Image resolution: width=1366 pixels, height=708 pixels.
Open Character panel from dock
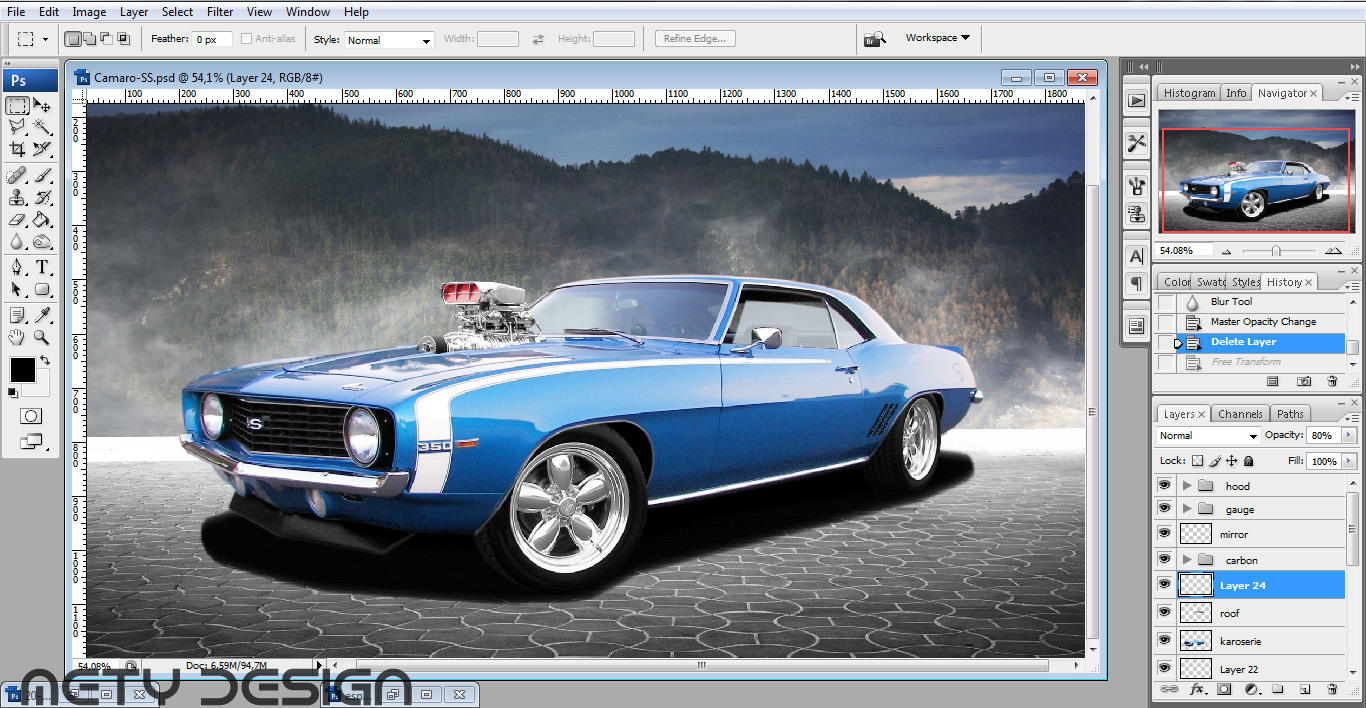1136,255
